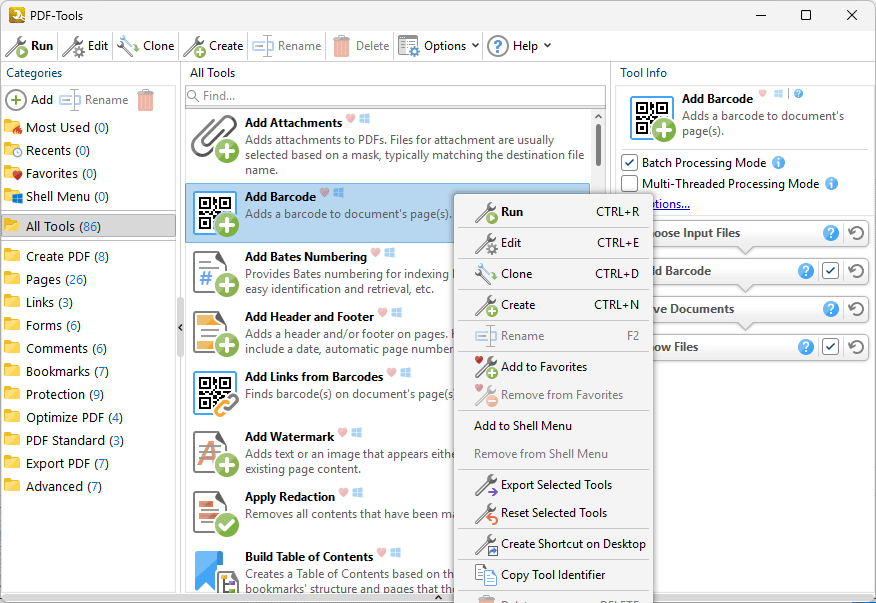Select the Add Links from Barcodes icon

tap(215, 393)
